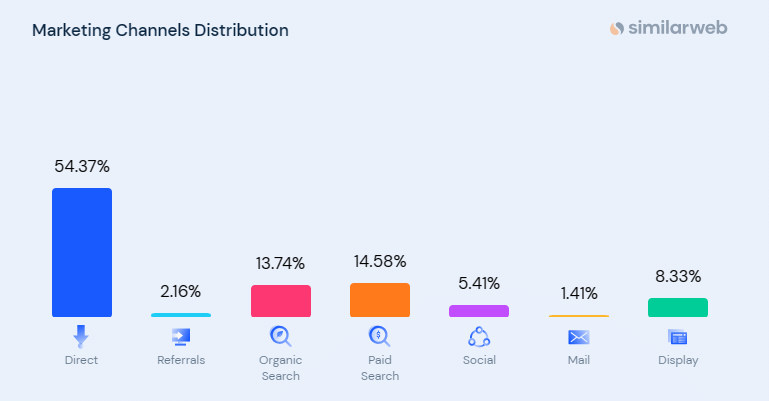This screenshot has width=769, height=401.
Task: Select the thin light-blue Referrals bar
Action: (x=181, y=315)
